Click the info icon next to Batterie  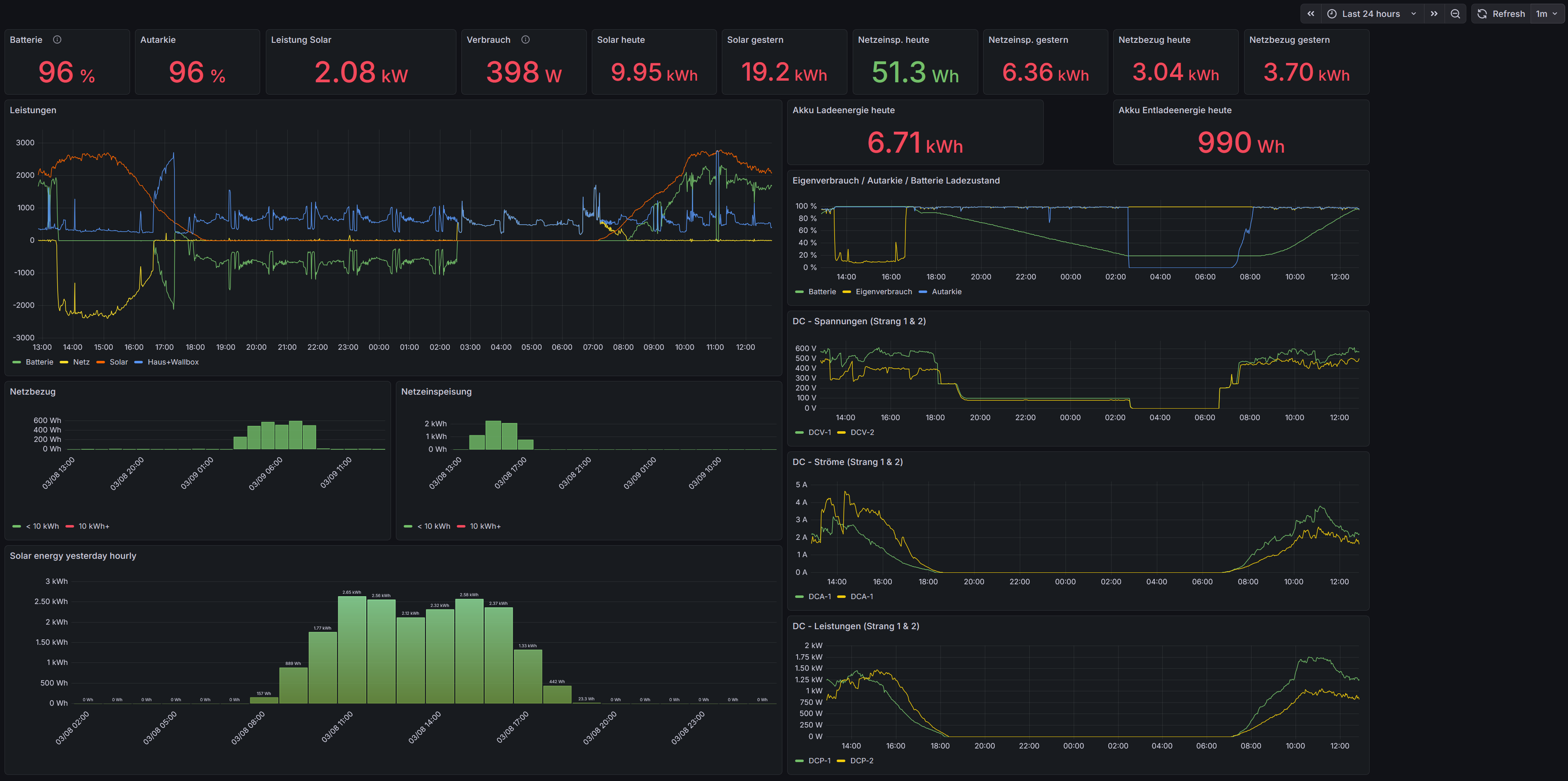point(57,40)
